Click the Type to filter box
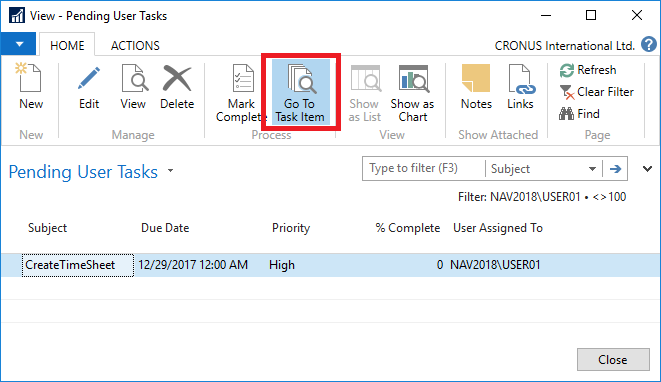Viewport: 661px width, 382px height. coord(424,169)
